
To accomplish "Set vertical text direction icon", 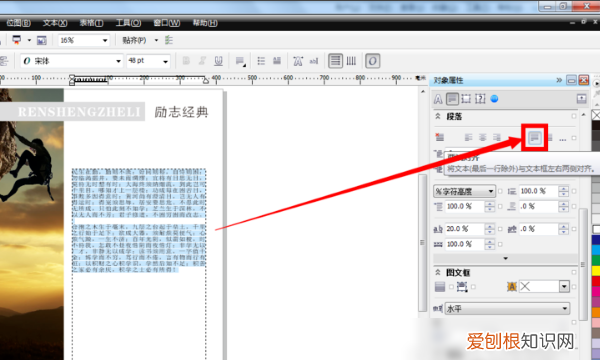I will [x=351, y=61].
